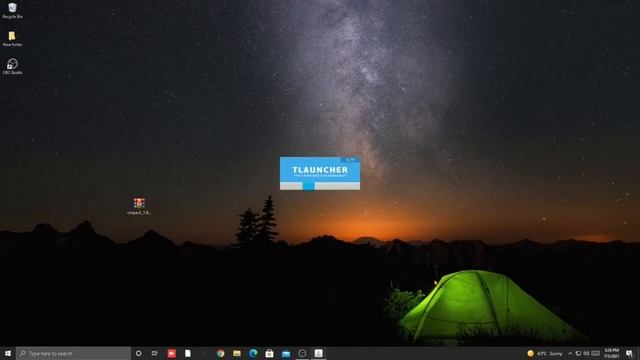Select the New Folder desktop icon
The height and width of the screenshot is (360, 640).
point(12,39)
